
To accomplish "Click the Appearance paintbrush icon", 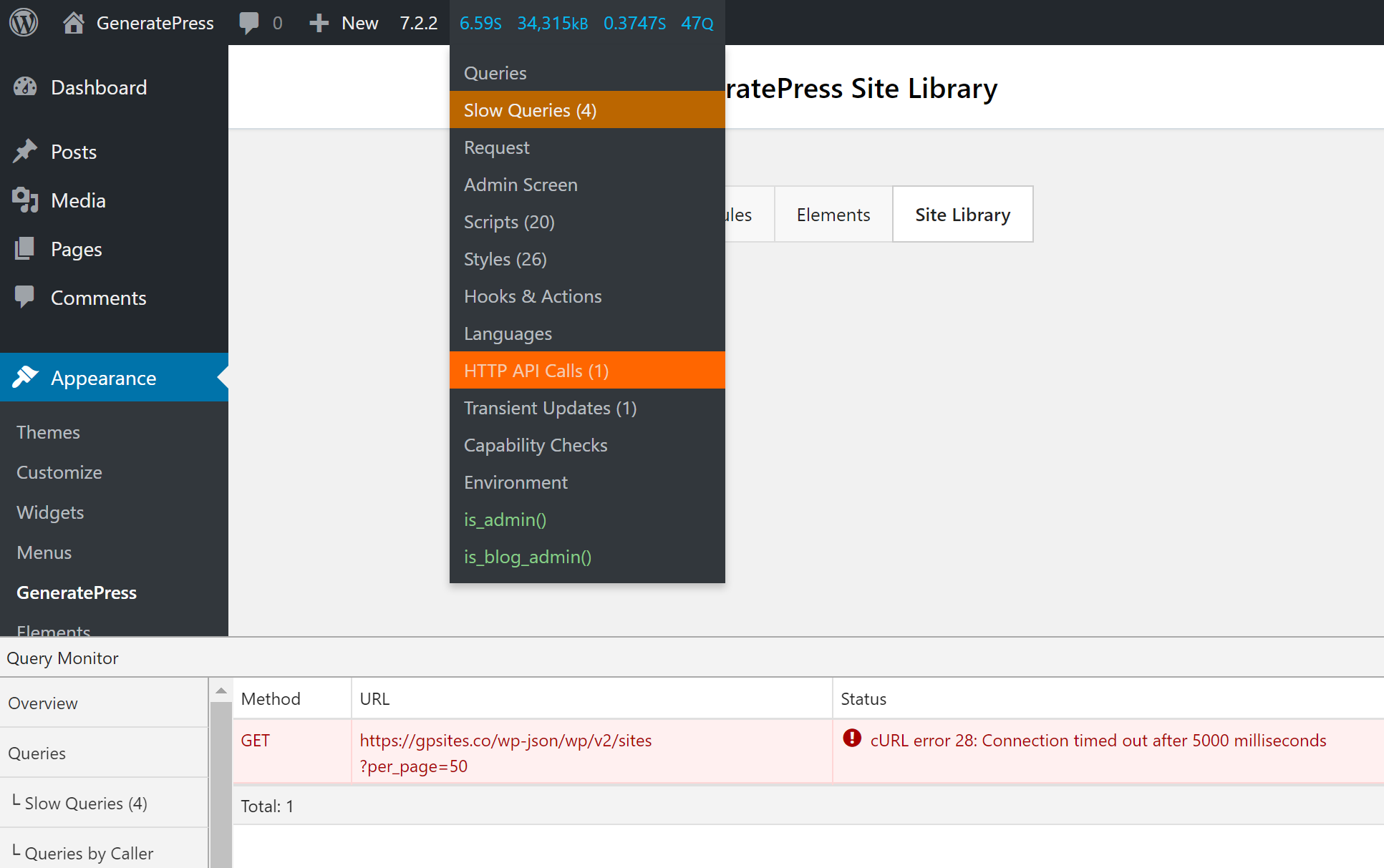I will click(x=25, y=377).
